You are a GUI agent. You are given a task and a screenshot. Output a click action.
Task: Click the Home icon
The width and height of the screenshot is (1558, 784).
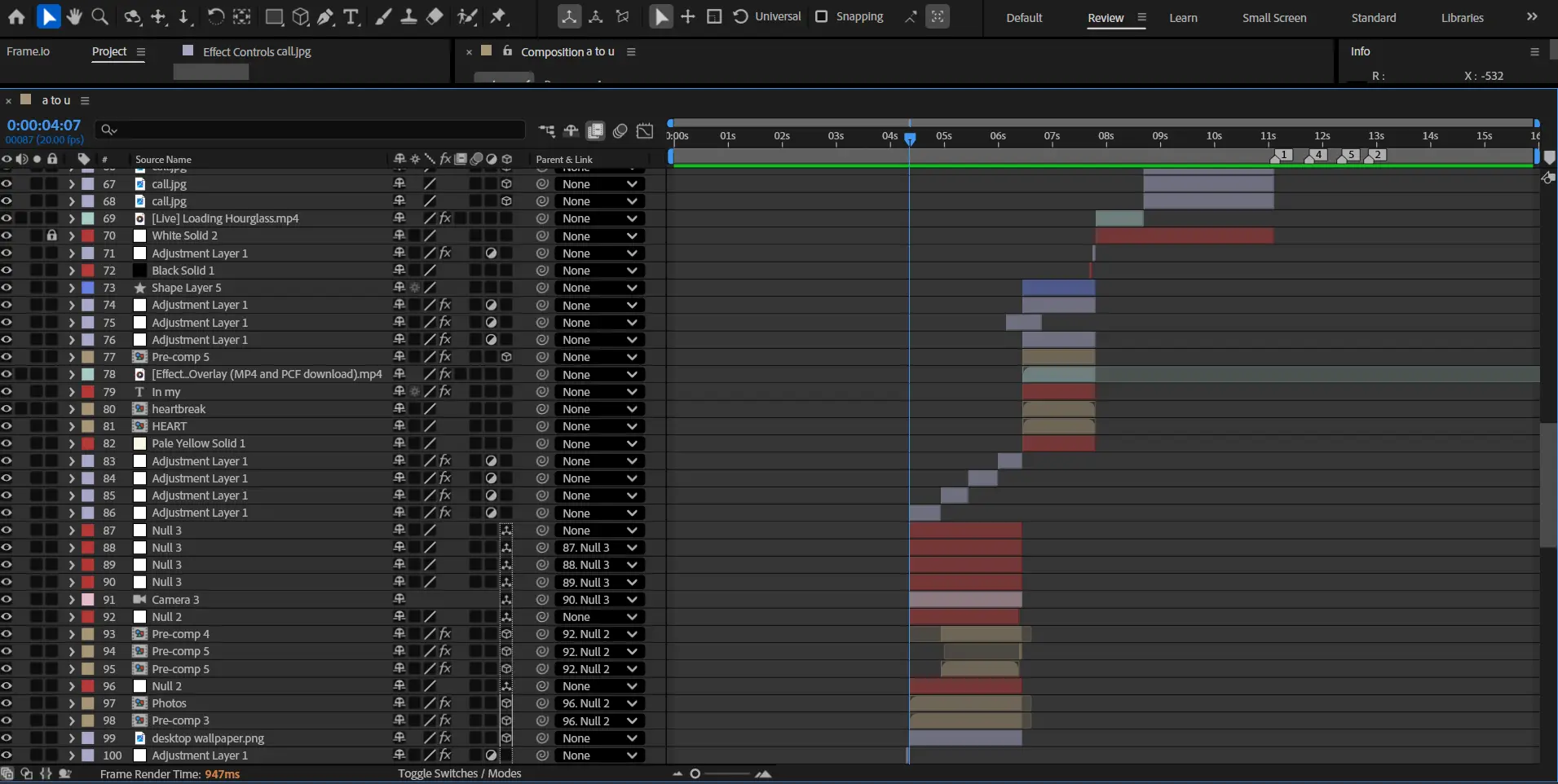point(16,16)
